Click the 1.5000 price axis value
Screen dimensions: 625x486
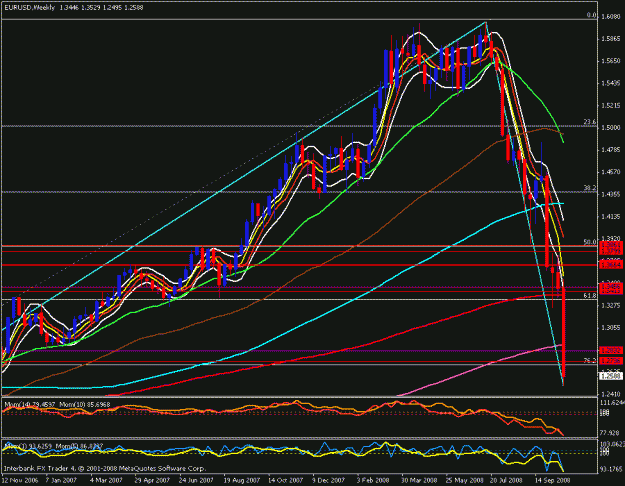pyautogui.click(x=611, y=128)
